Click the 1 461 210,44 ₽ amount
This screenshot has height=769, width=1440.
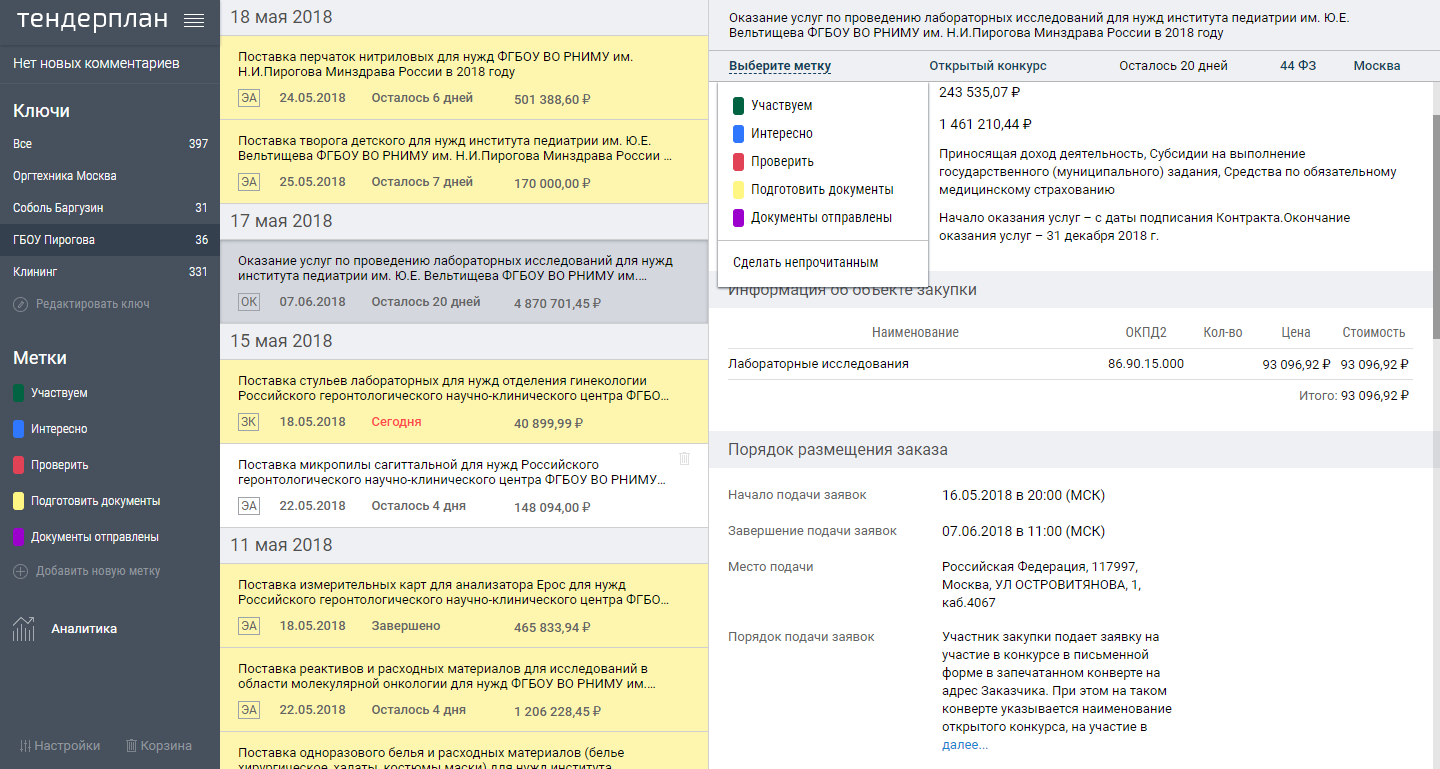coord(986,124)
